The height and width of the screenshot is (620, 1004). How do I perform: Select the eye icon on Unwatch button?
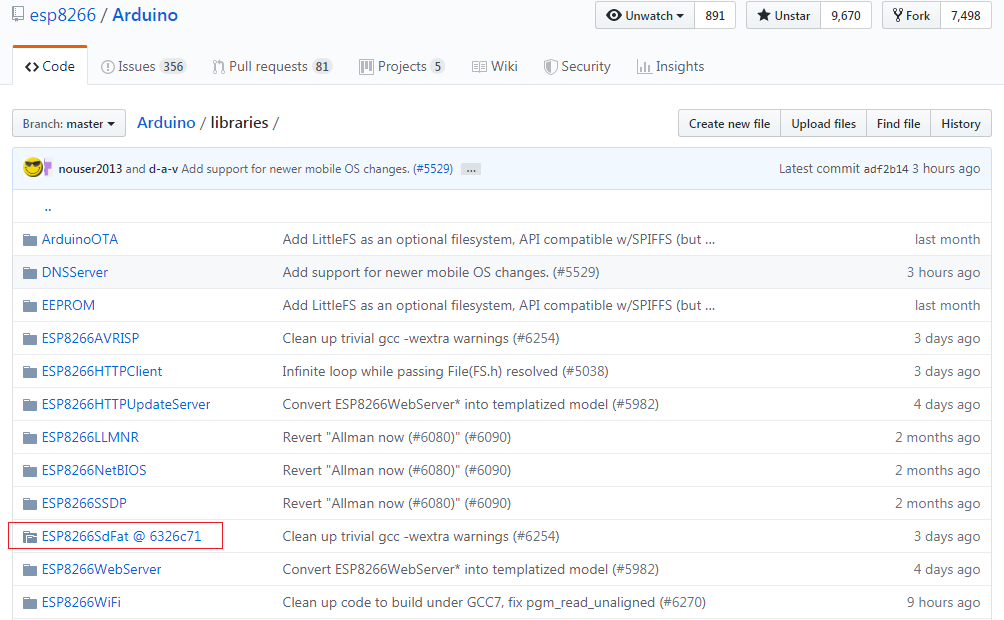[x=616, y=15]
